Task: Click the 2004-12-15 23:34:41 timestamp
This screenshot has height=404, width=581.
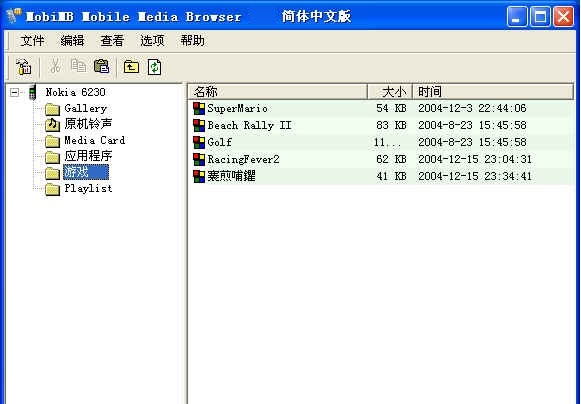Action: point(475,176)
